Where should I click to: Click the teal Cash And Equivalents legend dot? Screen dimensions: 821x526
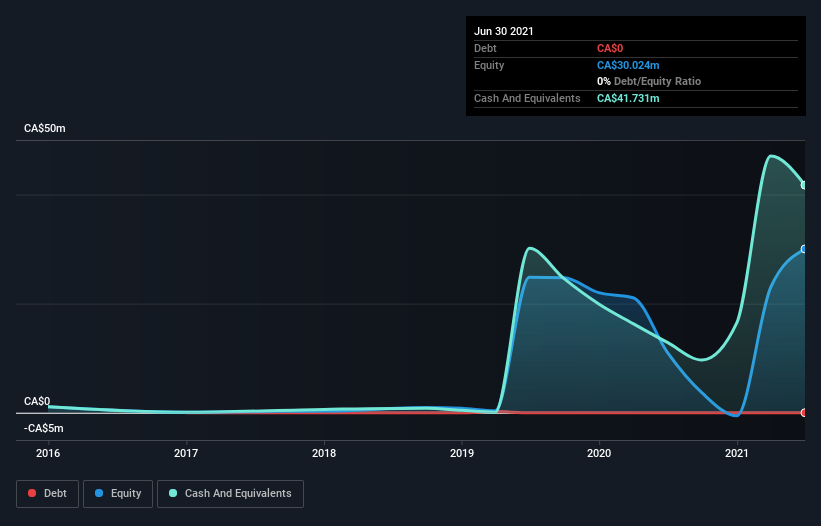click(173, 493)
